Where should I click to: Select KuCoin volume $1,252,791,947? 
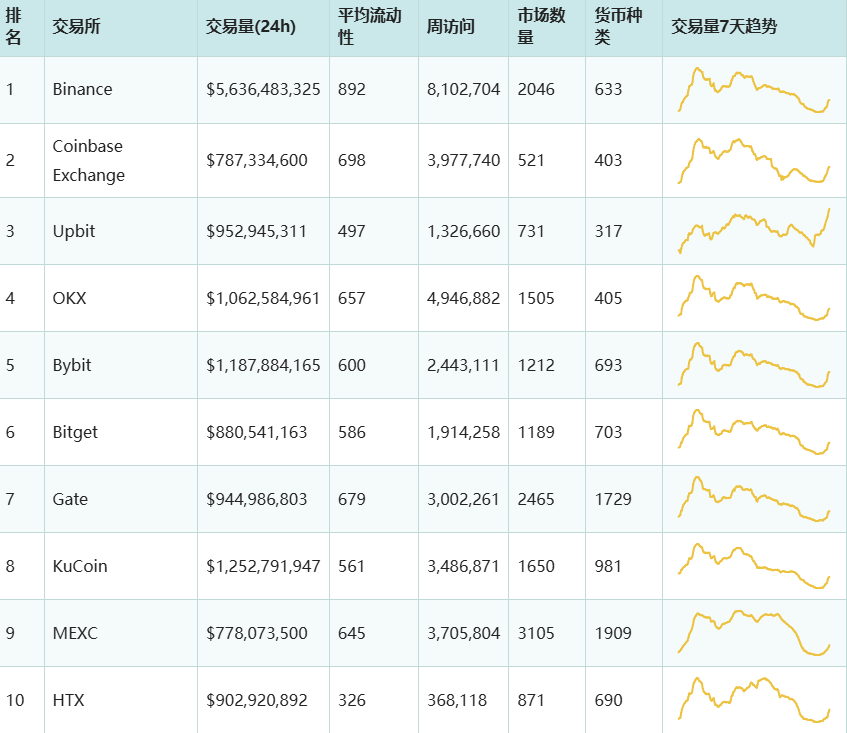pos(263,566)
